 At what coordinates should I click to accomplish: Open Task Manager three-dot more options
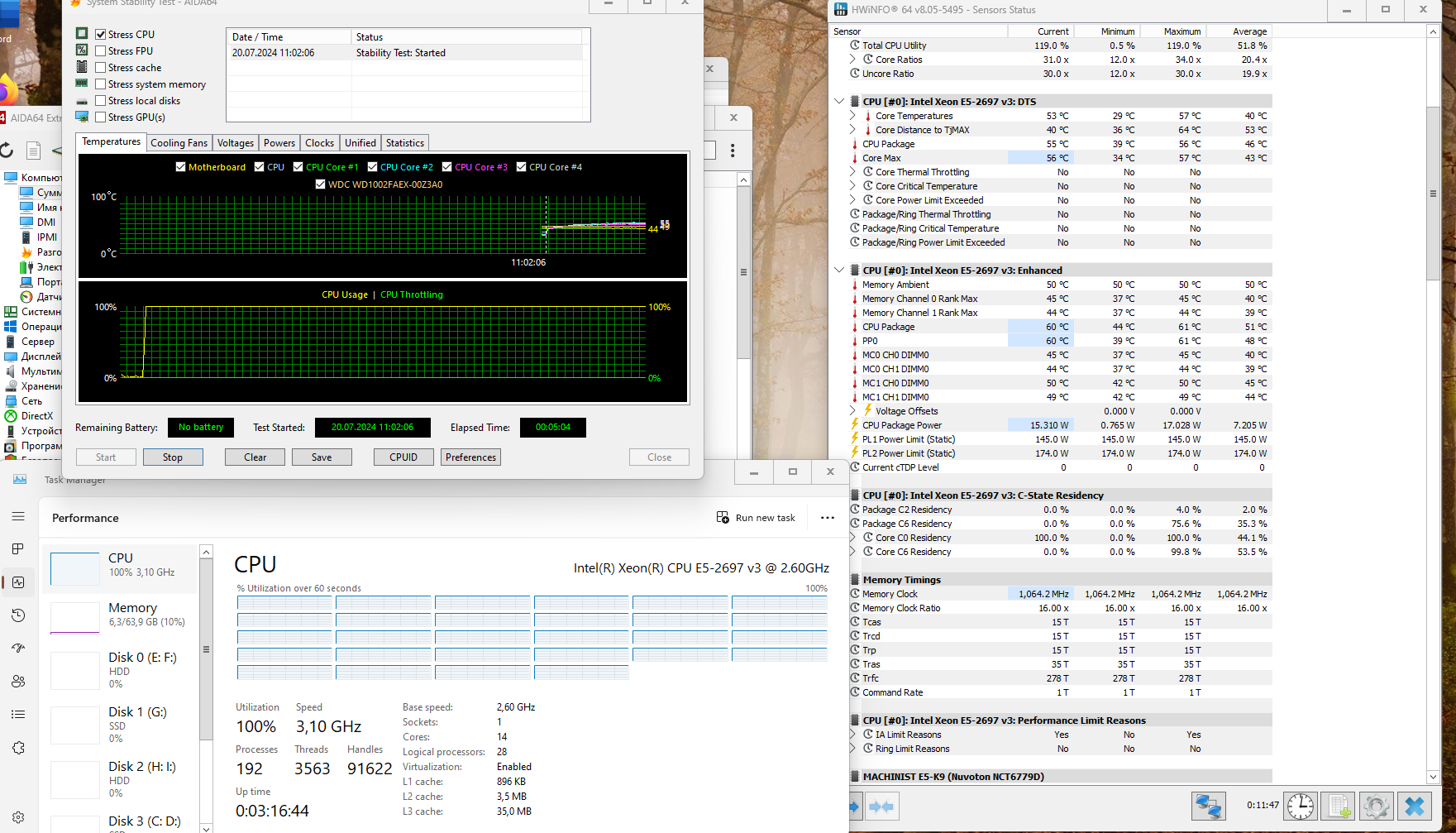828,518
